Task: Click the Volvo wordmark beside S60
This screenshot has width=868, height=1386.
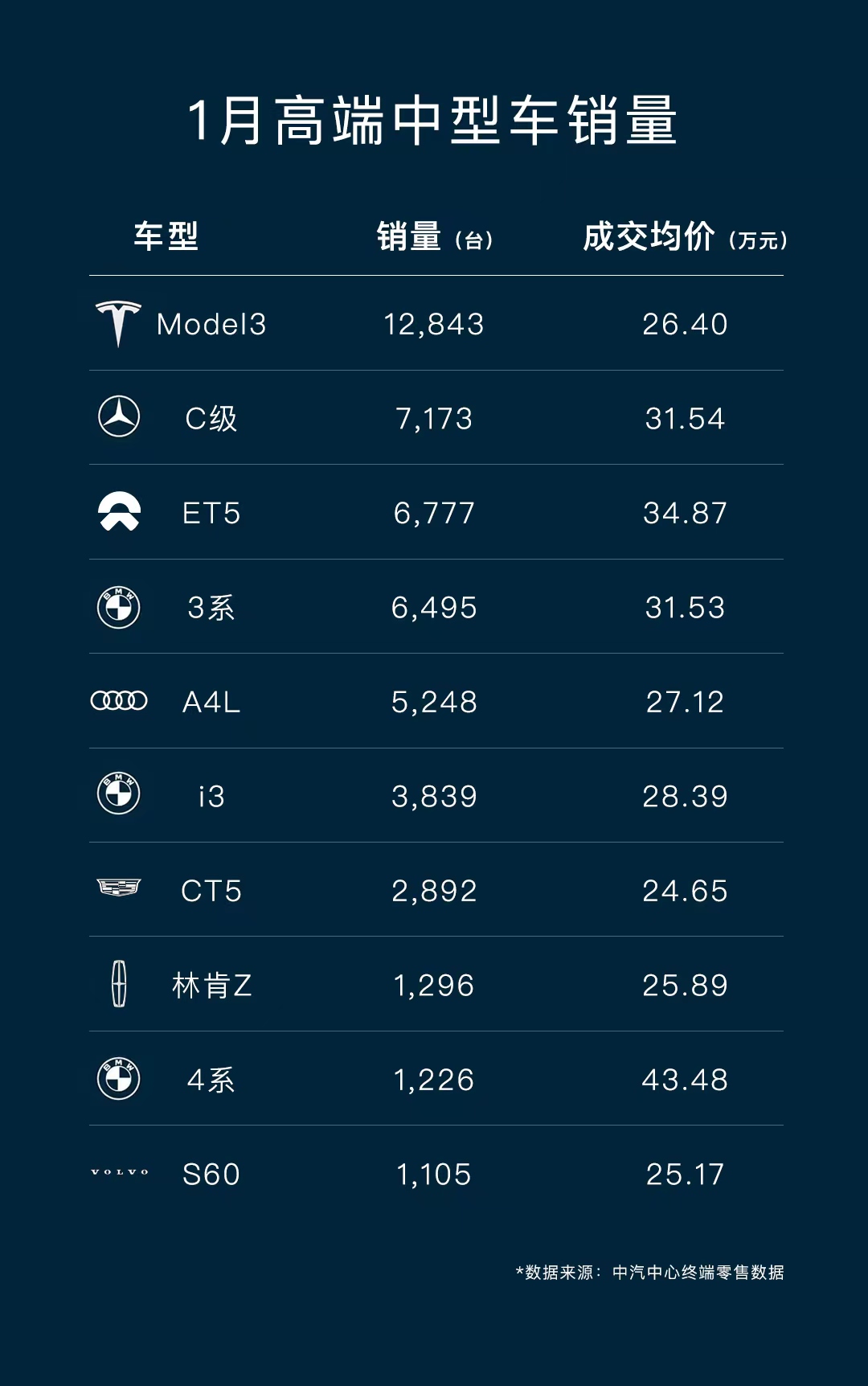Action: [120, 1172]
